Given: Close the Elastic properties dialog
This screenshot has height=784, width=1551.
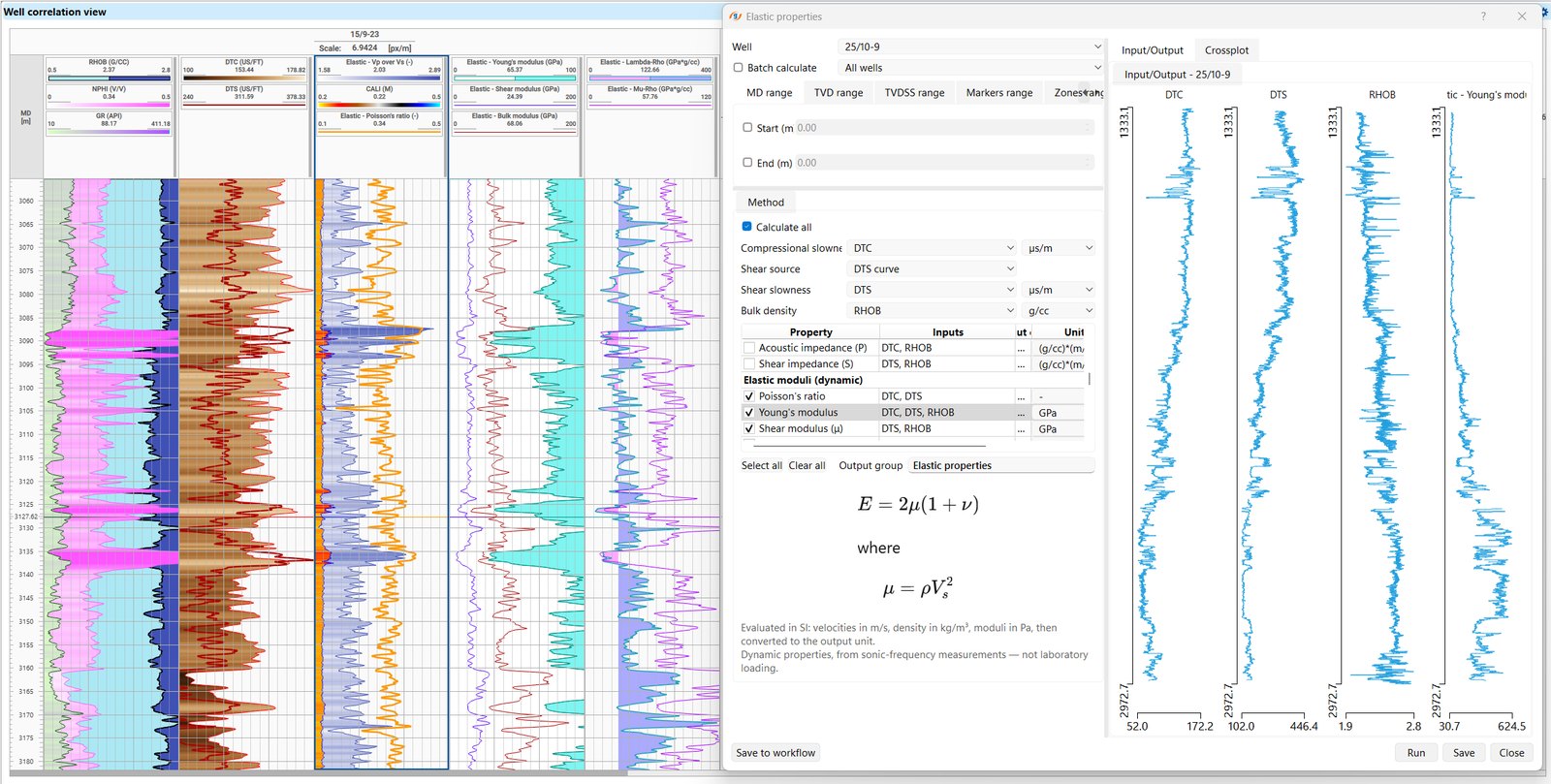Looking at the screenshot, I should pyautogui.click(x=1522, y=16).
